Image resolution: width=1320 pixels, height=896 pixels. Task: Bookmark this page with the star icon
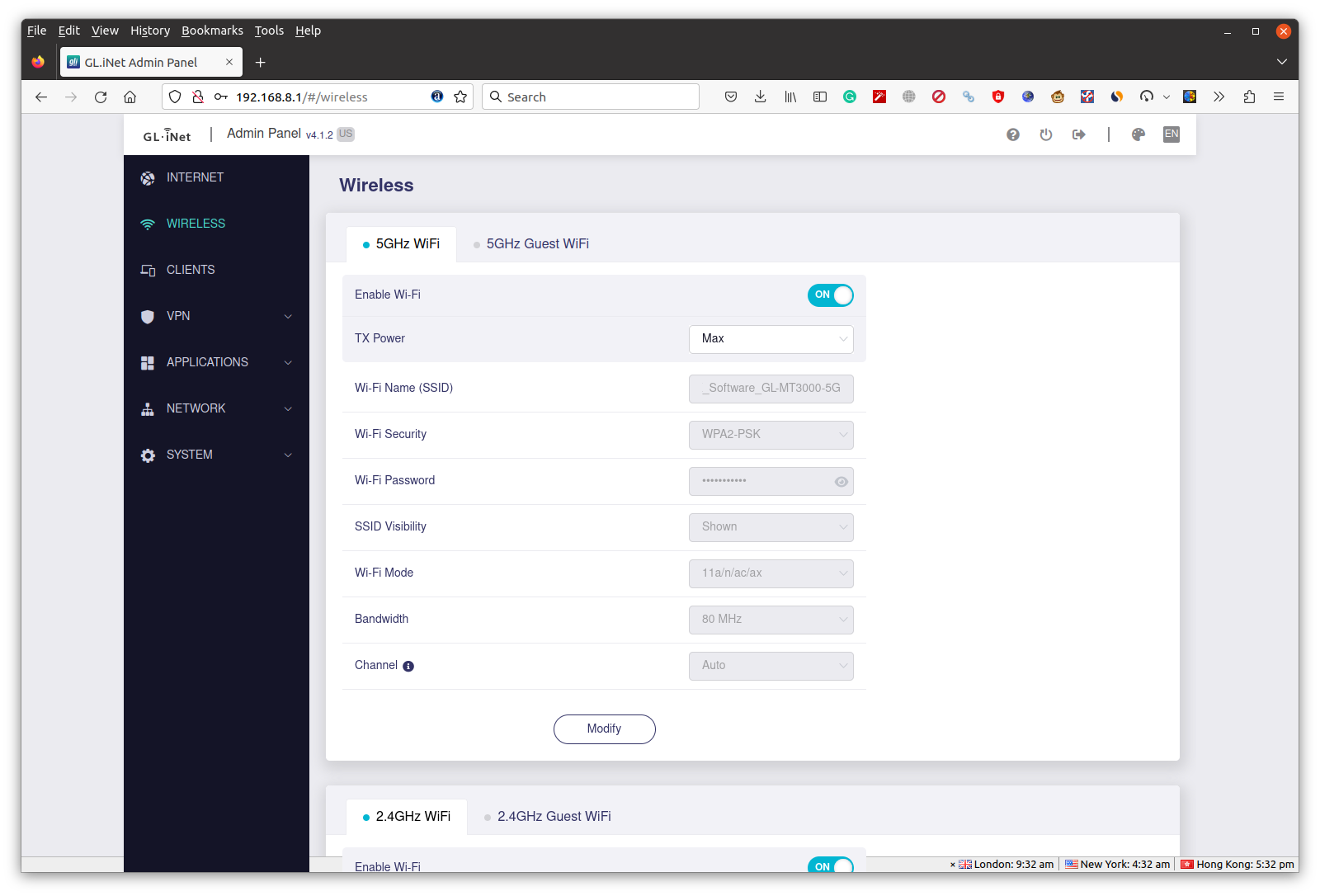pos(460,97)
